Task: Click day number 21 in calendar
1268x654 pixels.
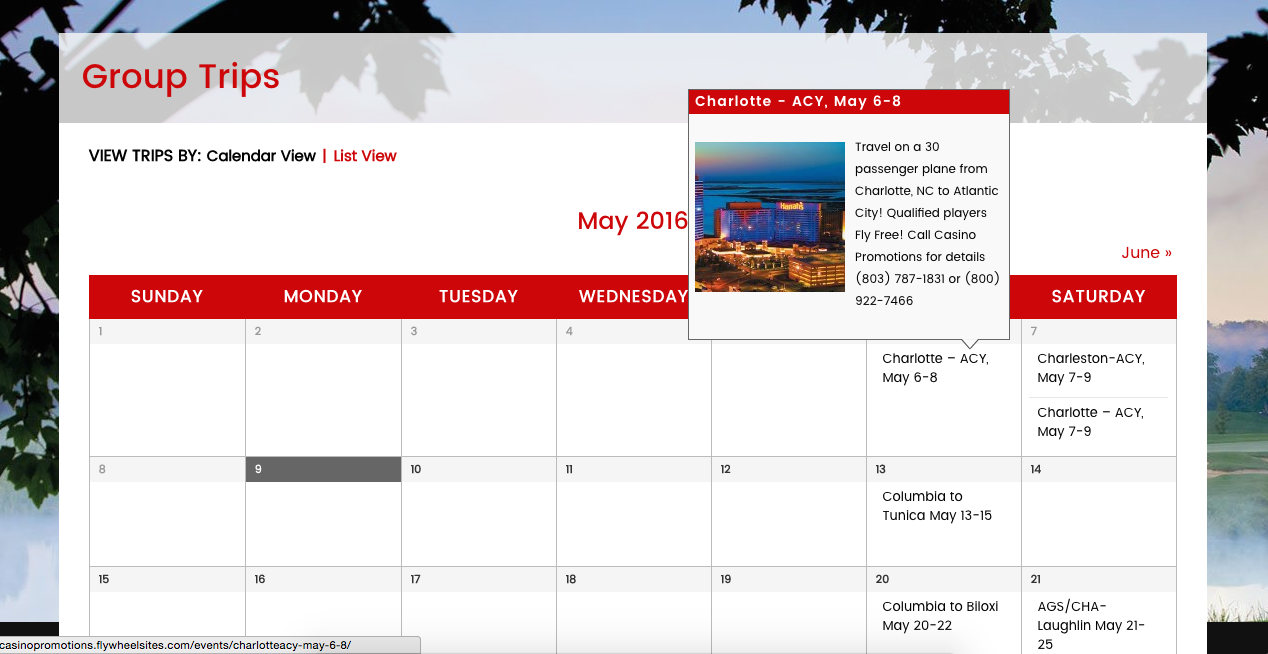Action: (1036, 579)
